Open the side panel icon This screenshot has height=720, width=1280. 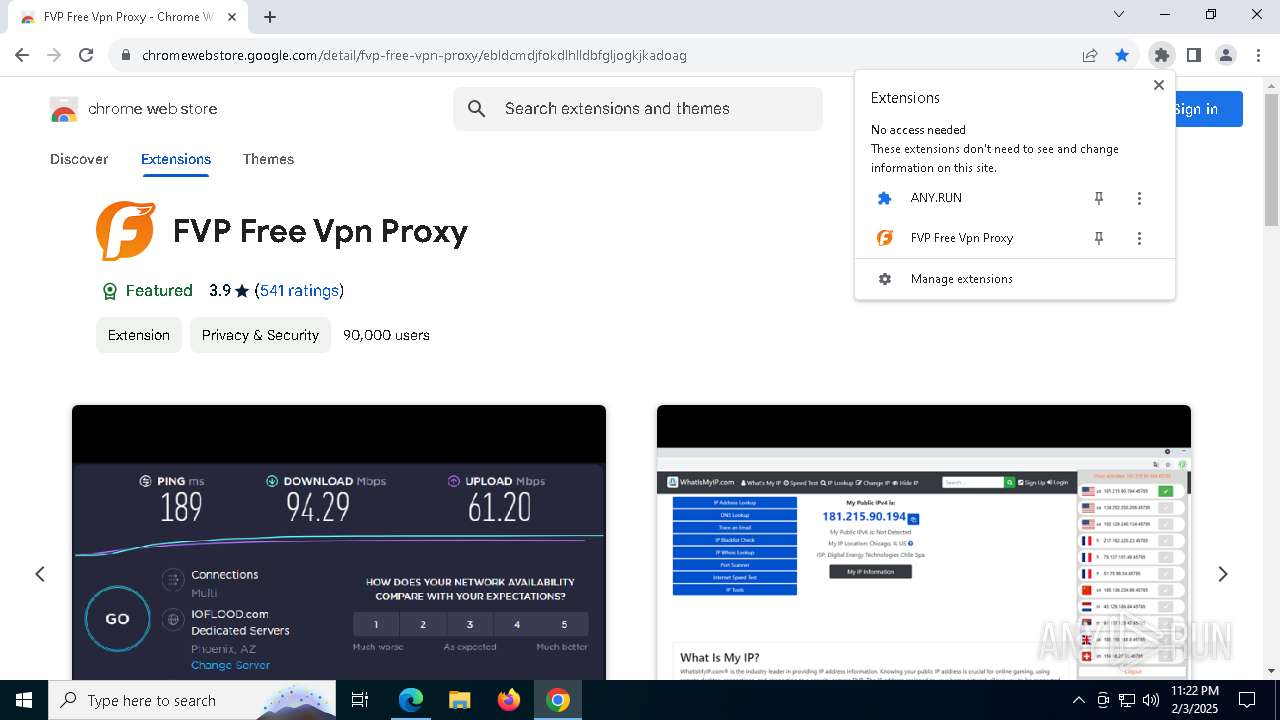[1193, 55]
